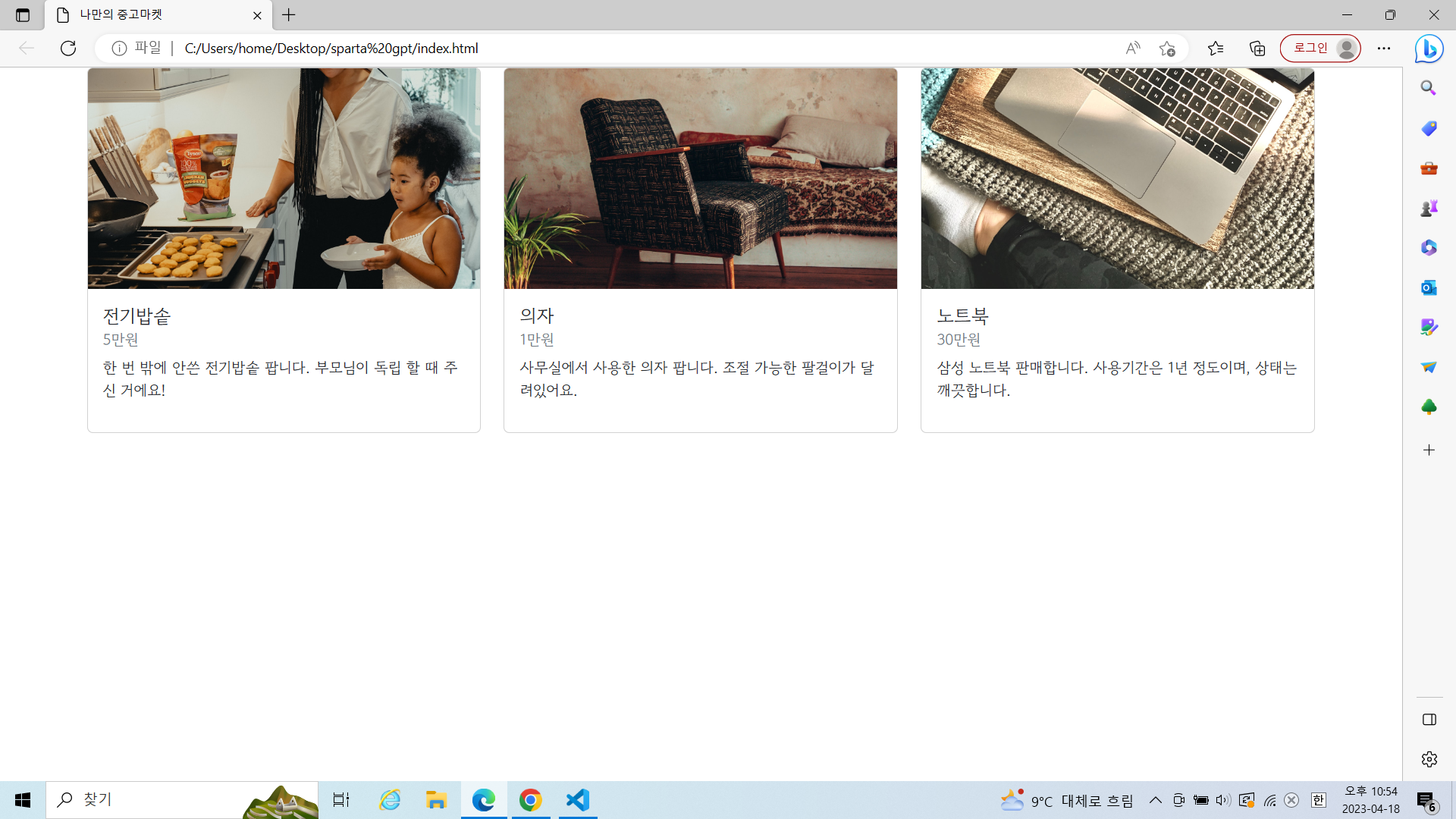Expand hidden system tray icons chevron
Image resolution: width=1456 pixels, height=819 pixels.
(1156, 800)
